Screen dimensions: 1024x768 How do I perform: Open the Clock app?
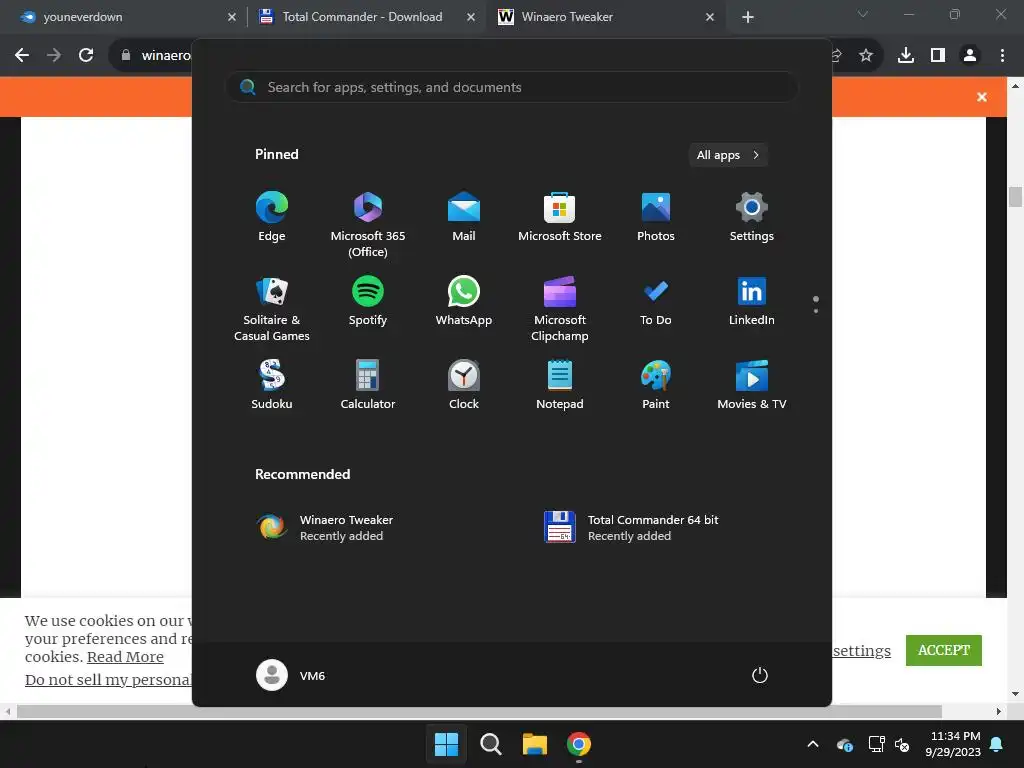(464, 386)
